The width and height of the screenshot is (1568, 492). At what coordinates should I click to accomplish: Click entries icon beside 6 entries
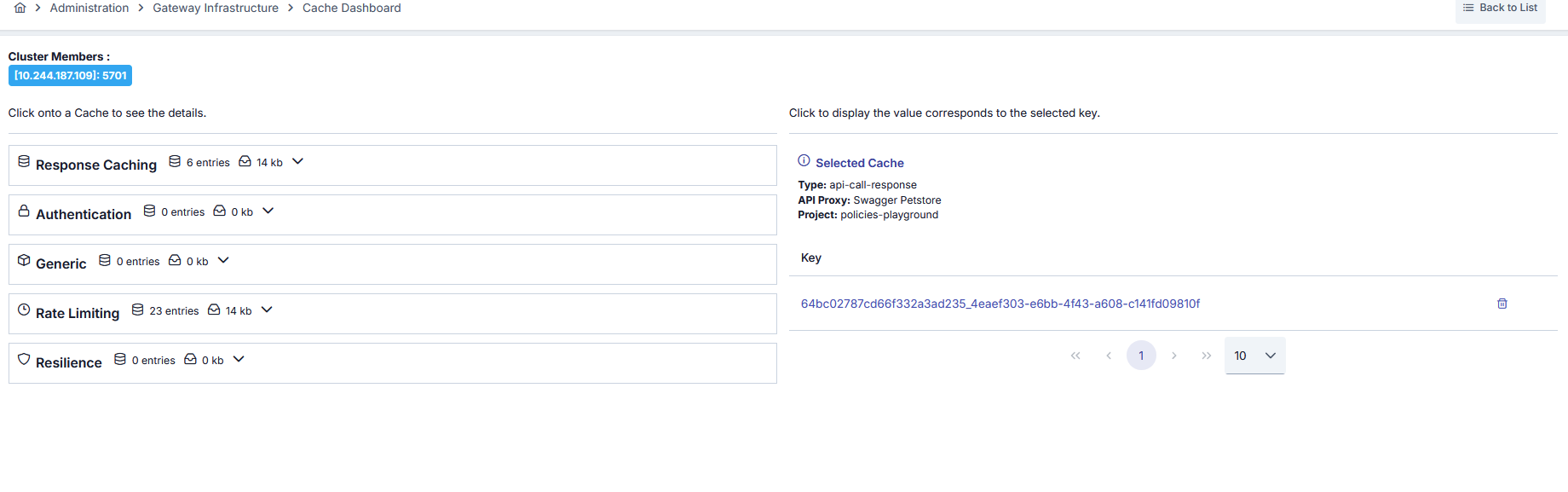point(175,161)
